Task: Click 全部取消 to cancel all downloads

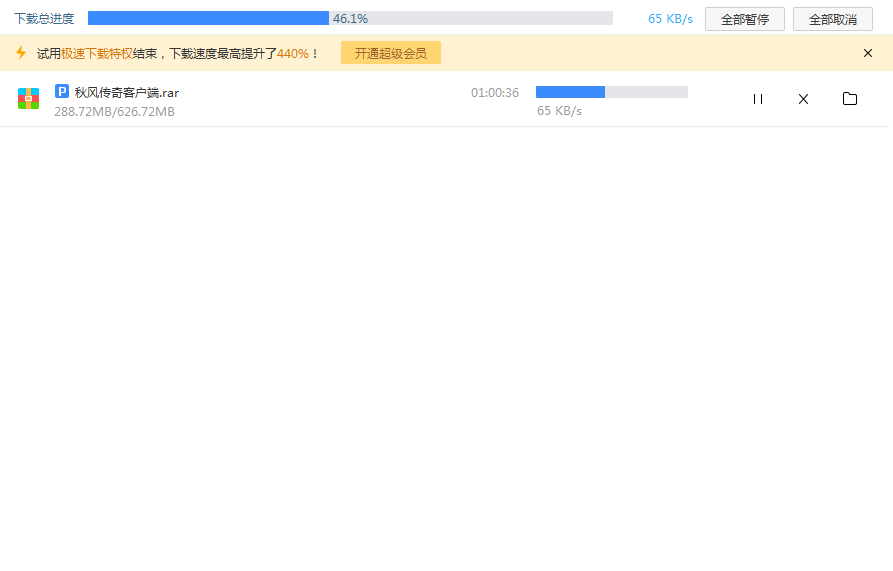Action: [833, 19]
